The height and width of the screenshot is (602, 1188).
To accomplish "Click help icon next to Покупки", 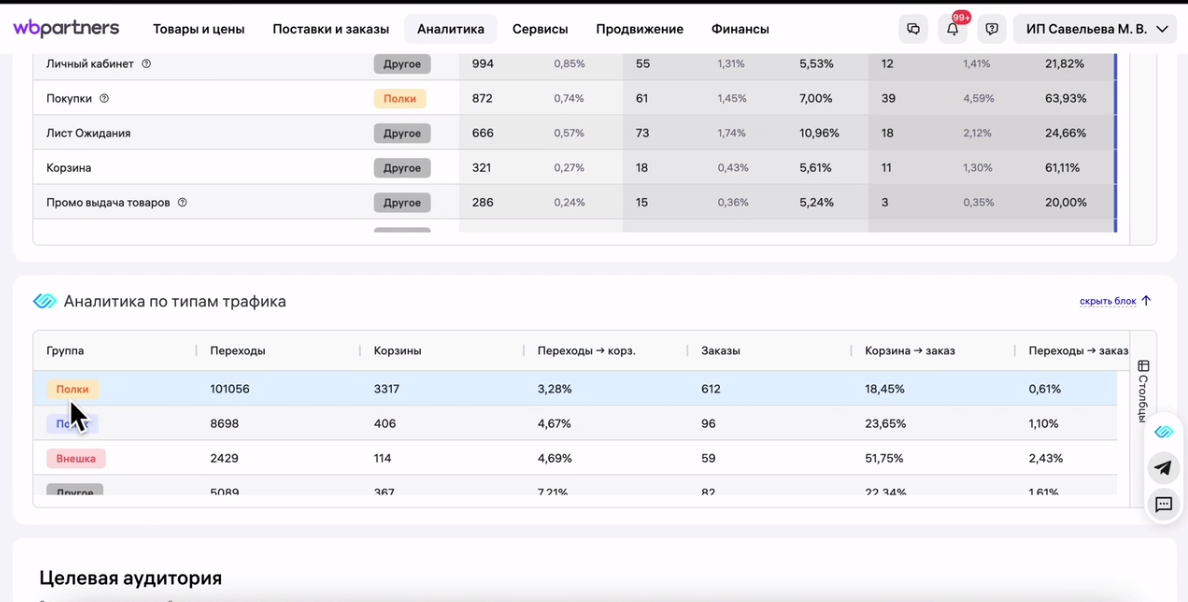I will pos(105,98).
